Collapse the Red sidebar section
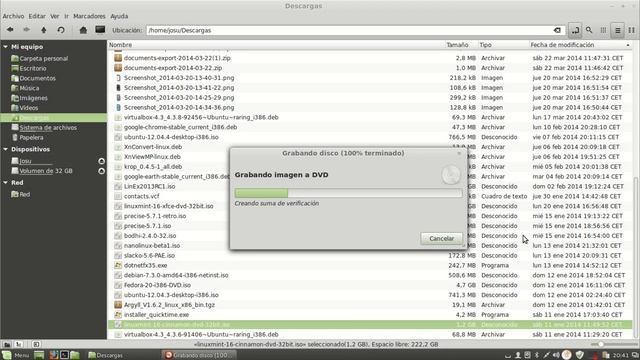 coord(5,183)
